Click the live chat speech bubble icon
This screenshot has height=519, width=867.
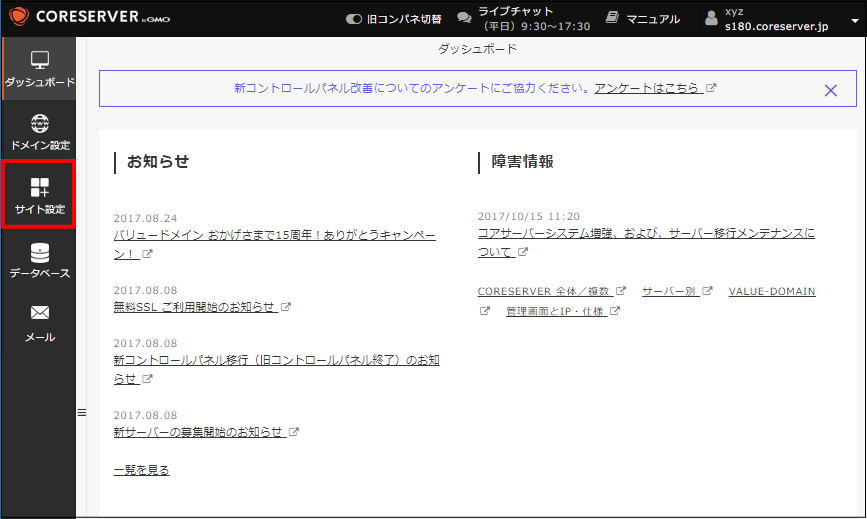coord(464,18)
